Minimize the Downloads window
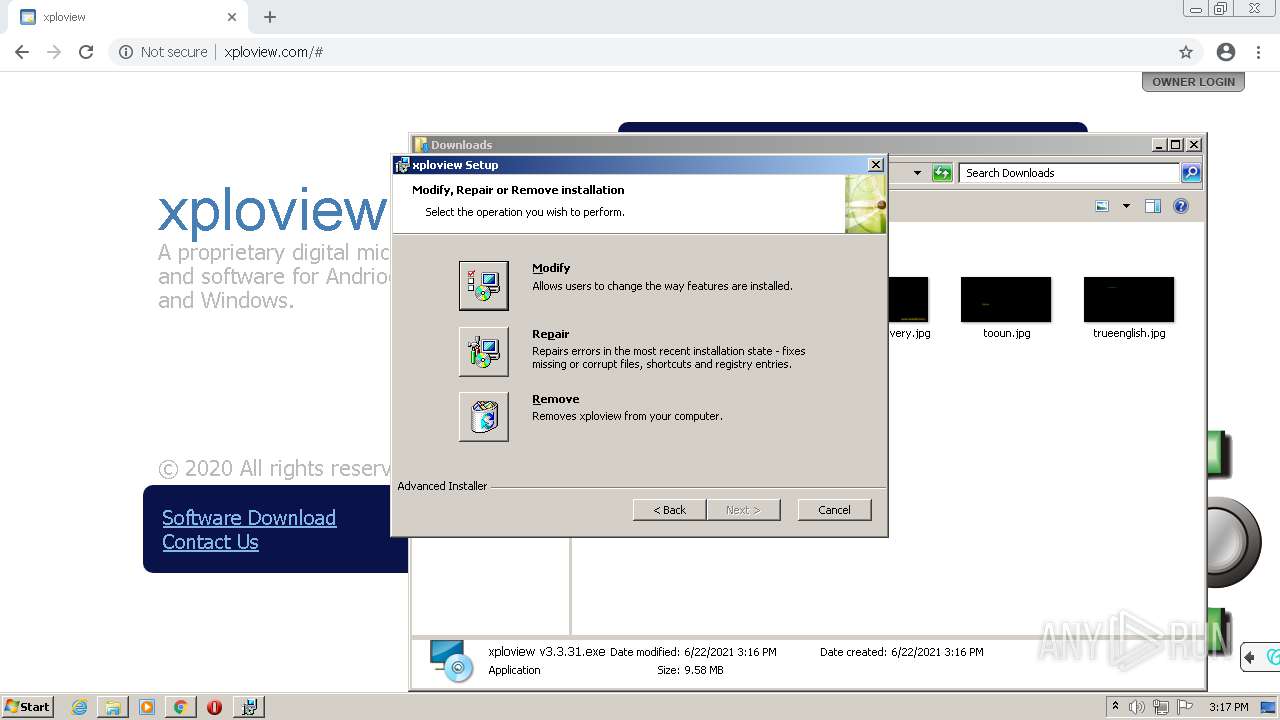1280x720 pixels. (x=1159, y=145)
